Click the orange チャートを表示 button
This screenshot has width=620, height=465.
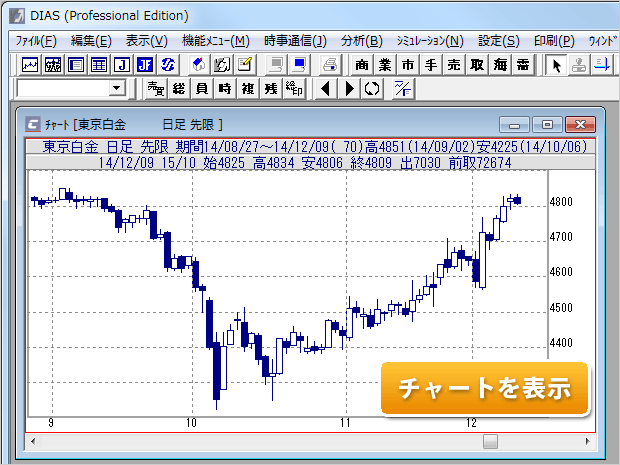coord(484,389)
